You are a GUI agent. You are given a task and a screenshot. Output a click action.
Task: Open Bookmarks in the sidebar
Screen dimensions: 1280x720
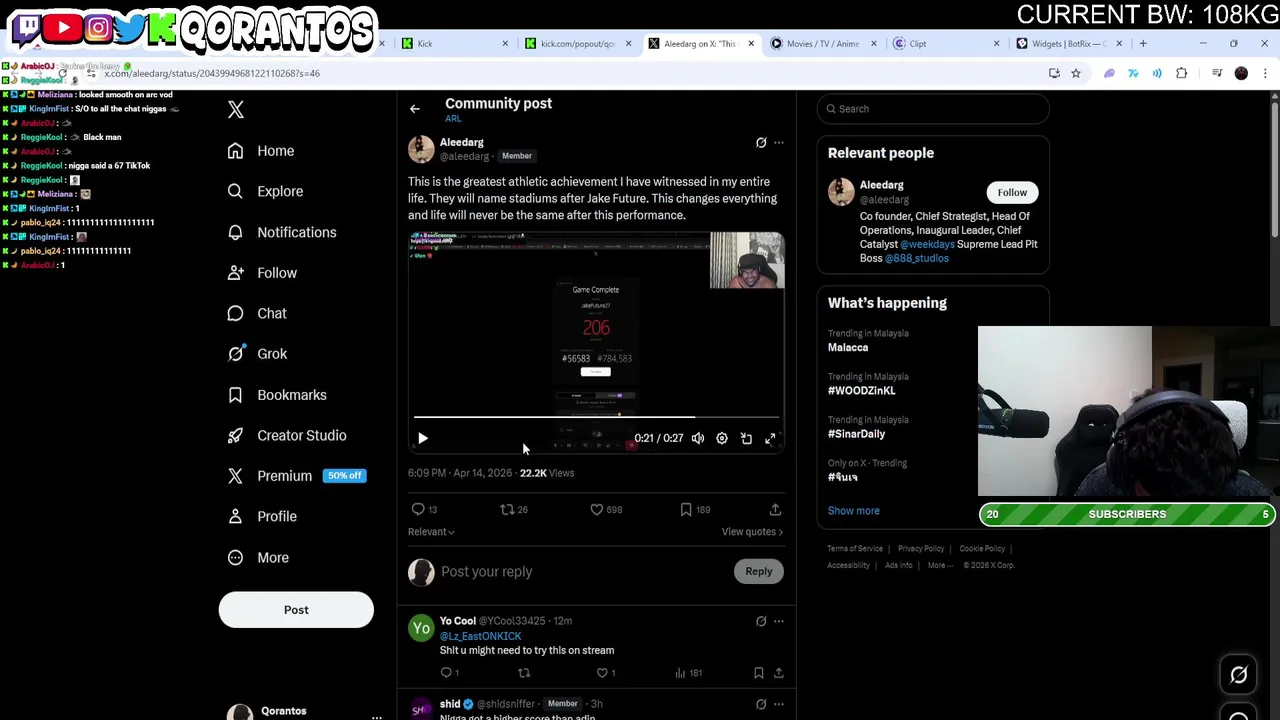(277, 395)
